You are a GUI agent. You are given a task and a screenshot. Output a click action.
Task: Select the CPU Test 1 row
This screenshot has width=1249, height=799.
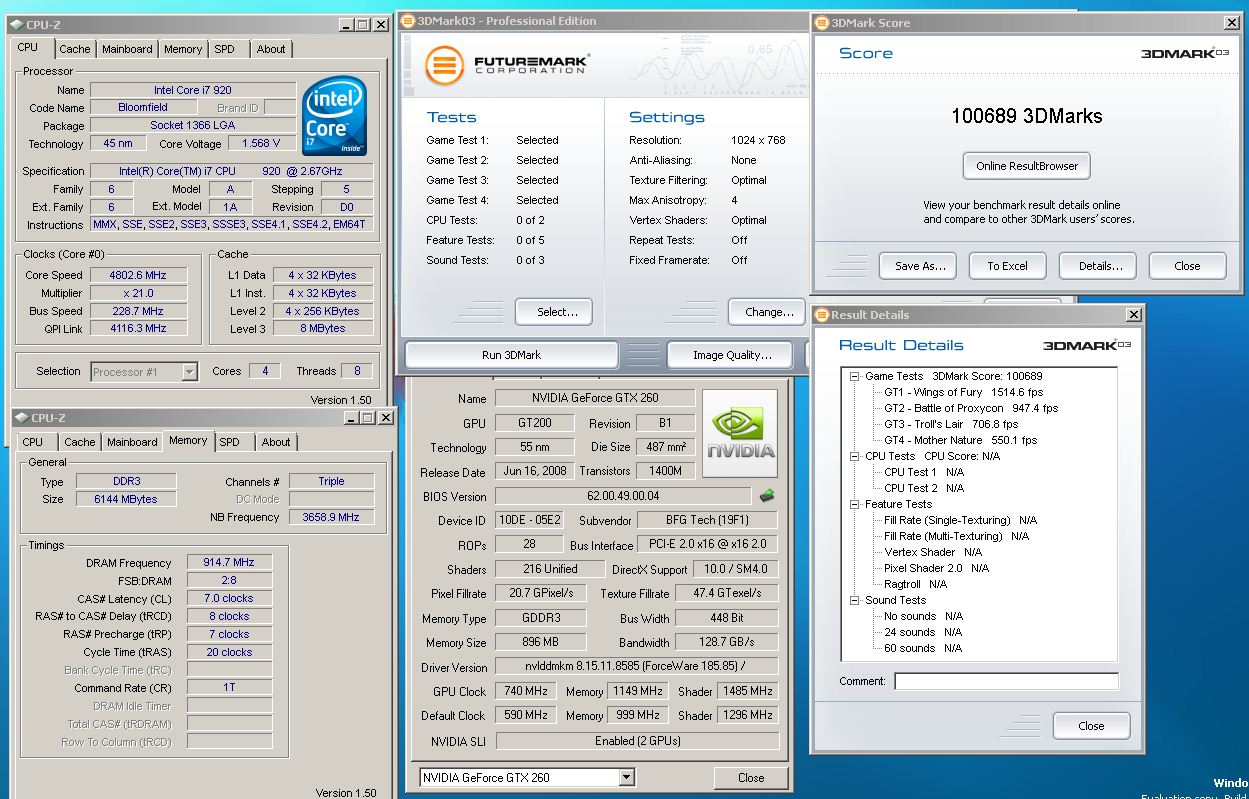[x=924, y=472]
